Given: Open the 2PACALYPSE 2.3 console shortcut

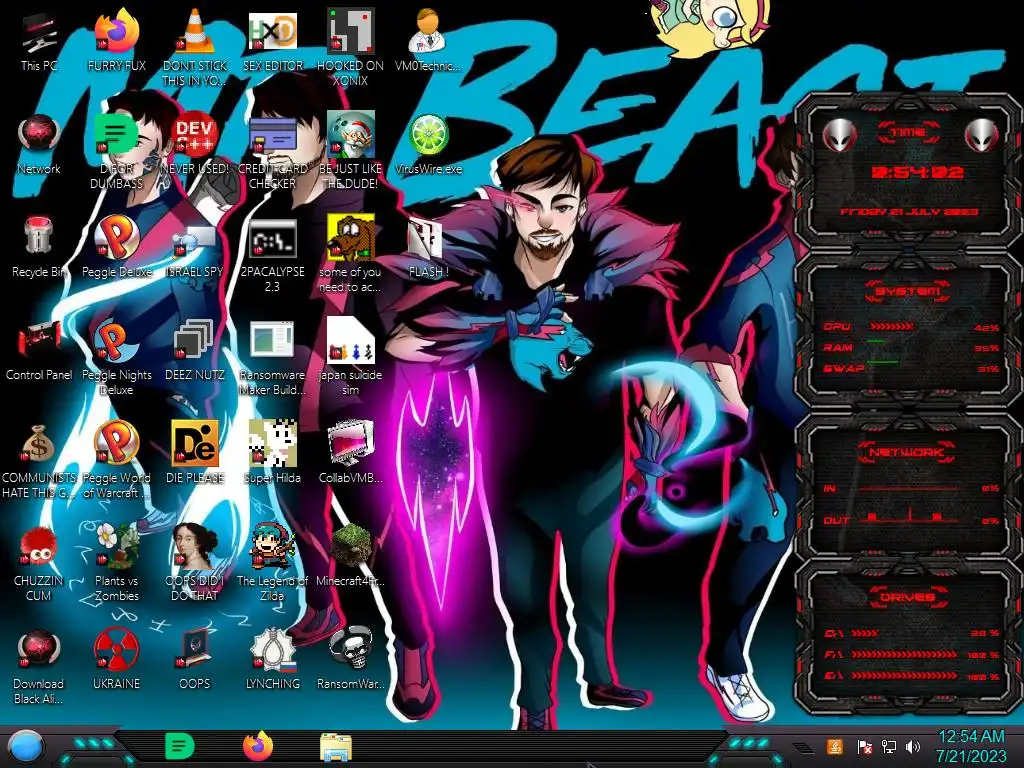Looking at the screenshot, I should click(272, 239).
